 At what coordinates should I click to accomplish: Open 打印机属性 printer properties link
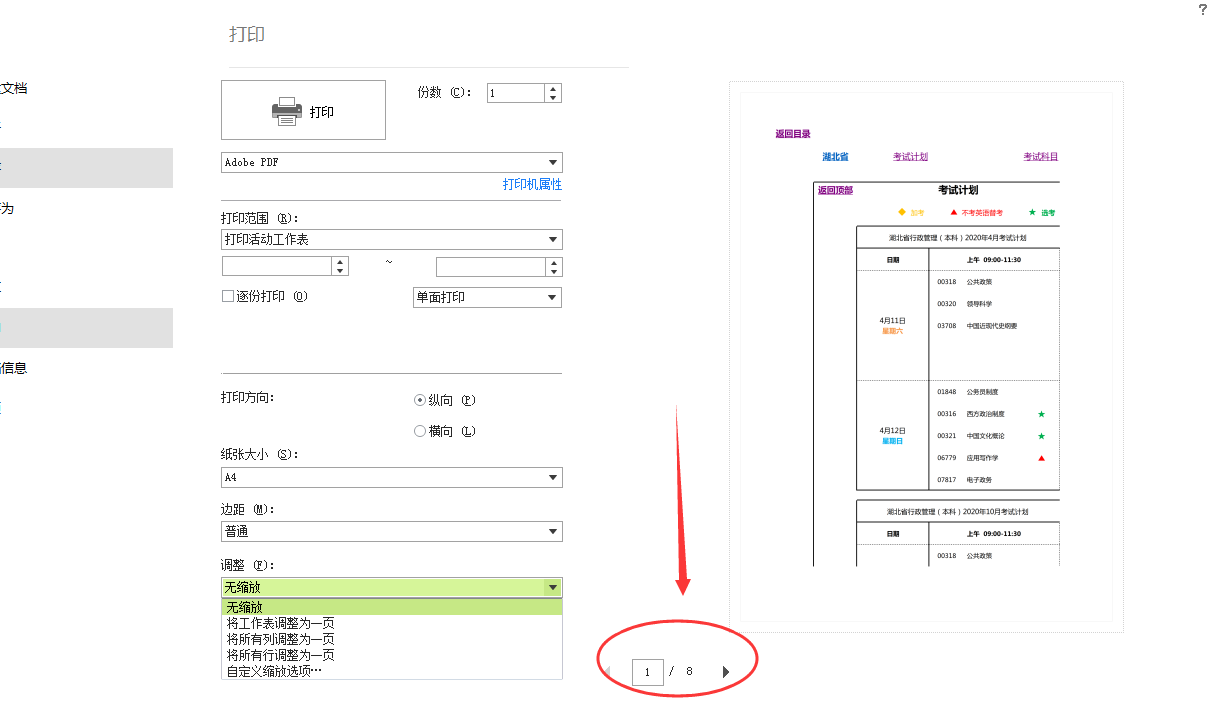[x=532, y=185]
